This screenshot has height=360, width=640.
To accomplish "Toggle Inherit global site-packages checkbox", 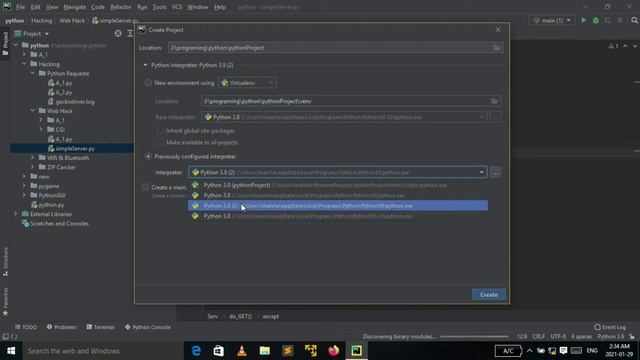I will point(160,131).
